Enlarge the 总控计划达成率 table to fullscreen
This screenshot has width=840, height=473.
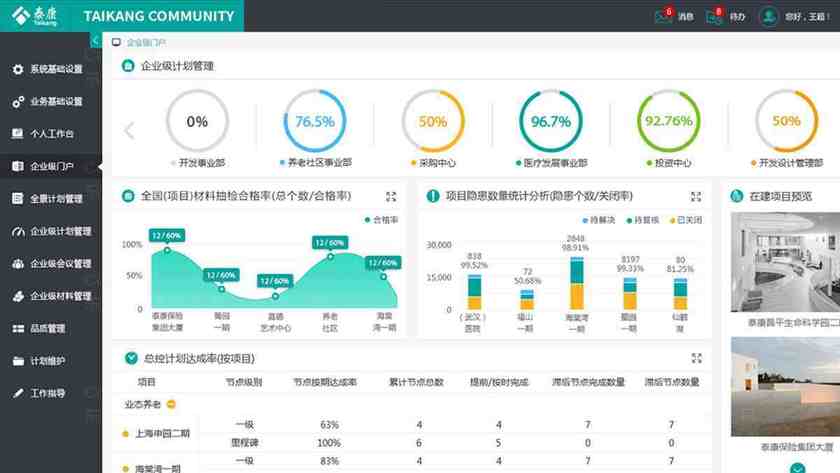tap(696, 358)
